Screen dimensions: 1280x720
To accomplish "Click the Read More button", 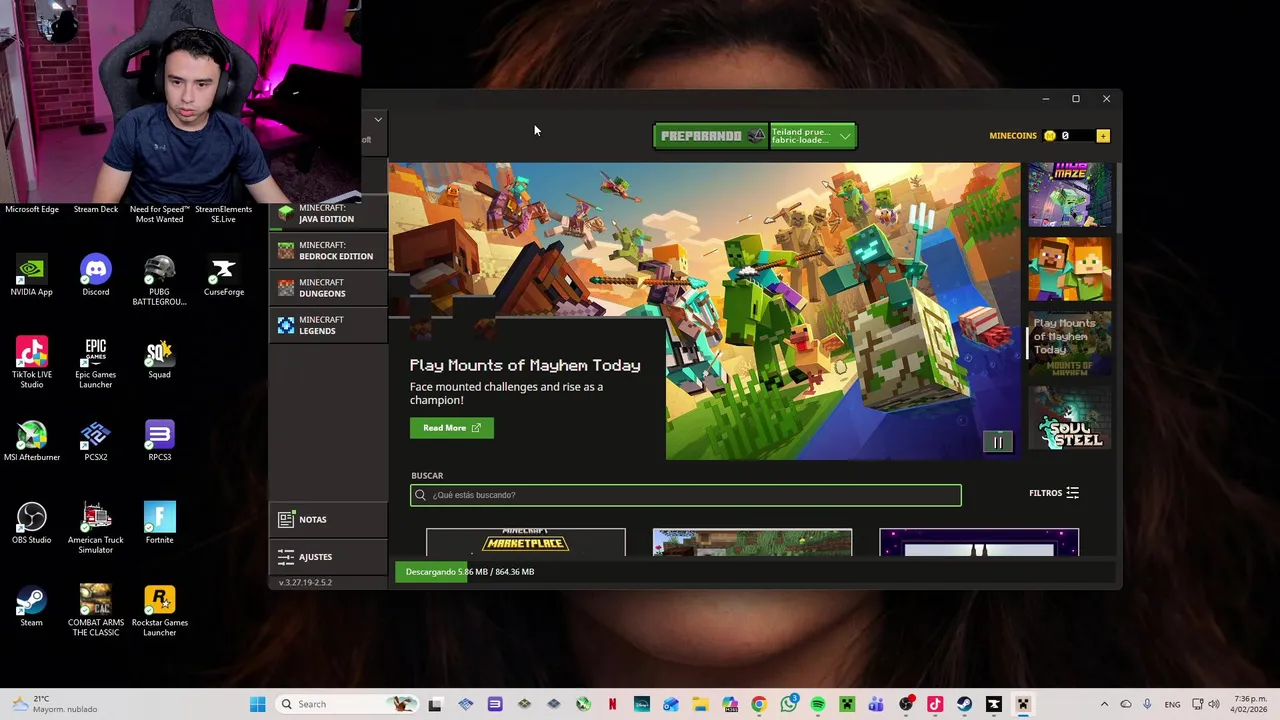I will (x=451, y=428).
